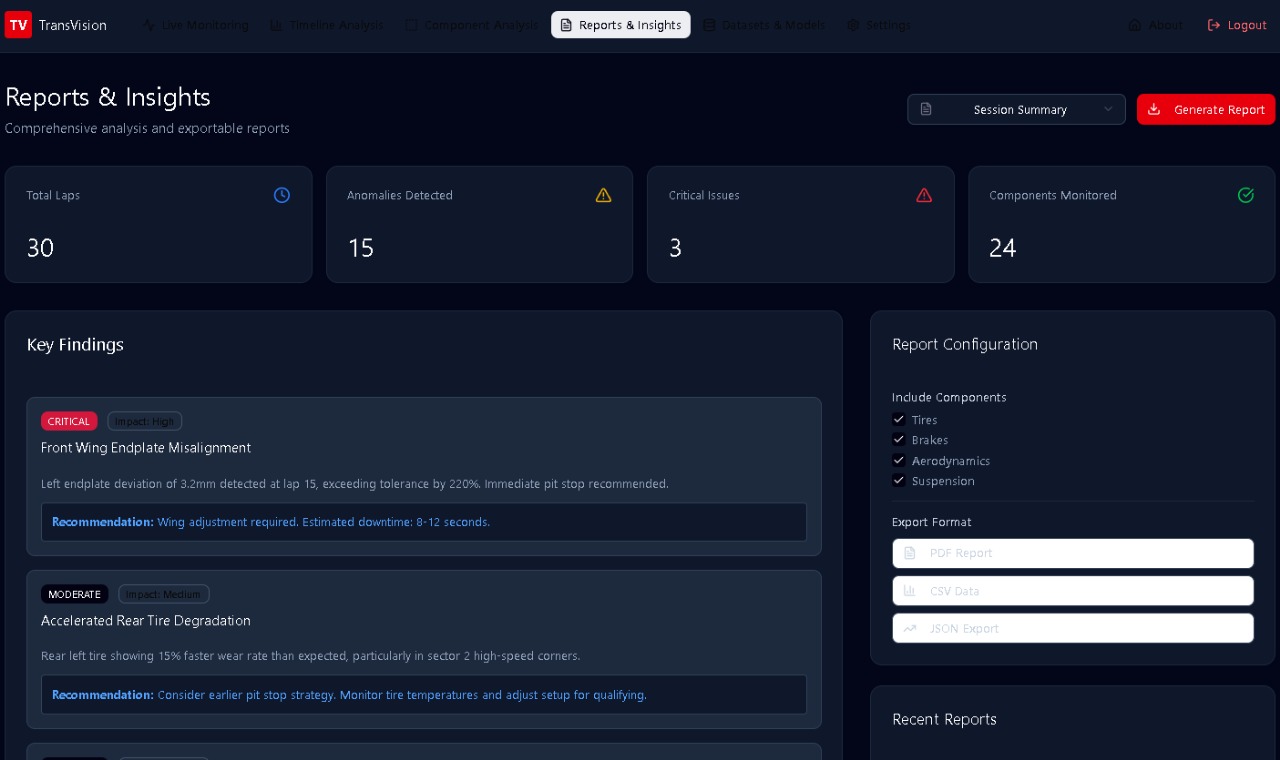Screen dimensions: 1280x760
Task: Switch to the Timeline Analysis tab
Action: (326, 25)
